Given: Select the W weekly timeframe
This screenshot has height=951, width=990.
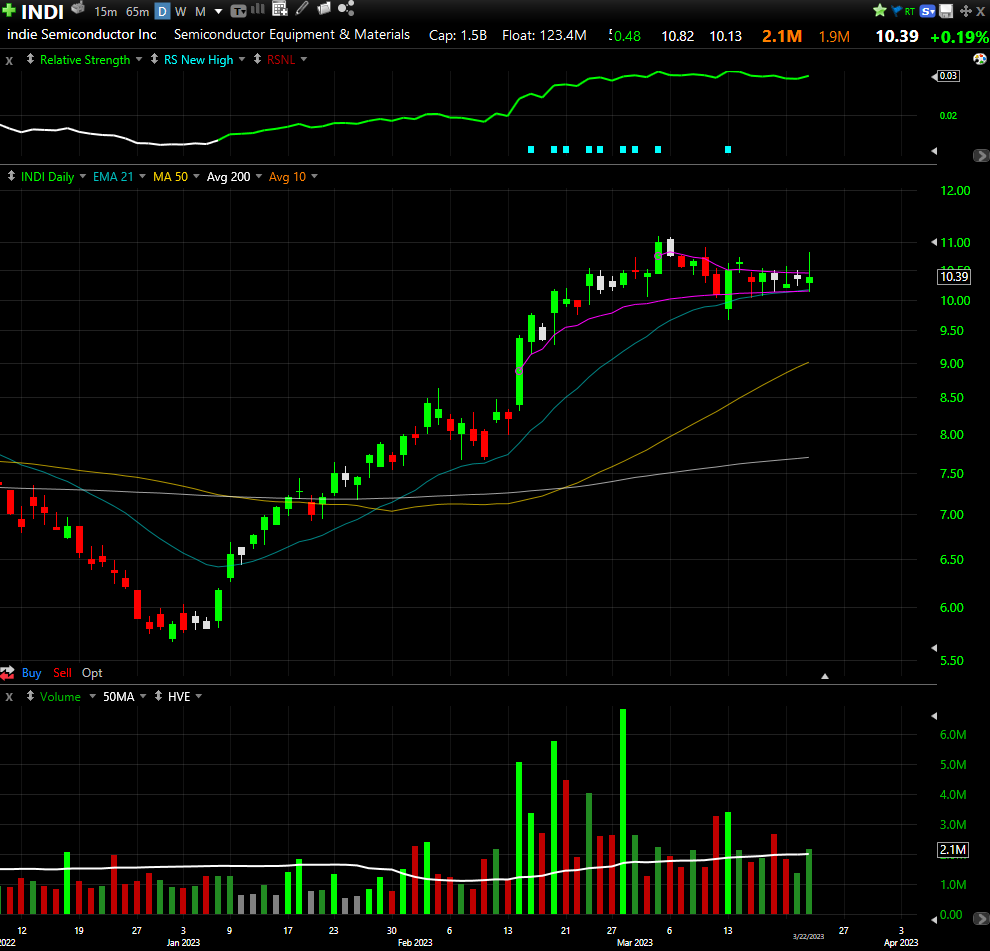Looking at the screenshot, I should pos(181,11).
